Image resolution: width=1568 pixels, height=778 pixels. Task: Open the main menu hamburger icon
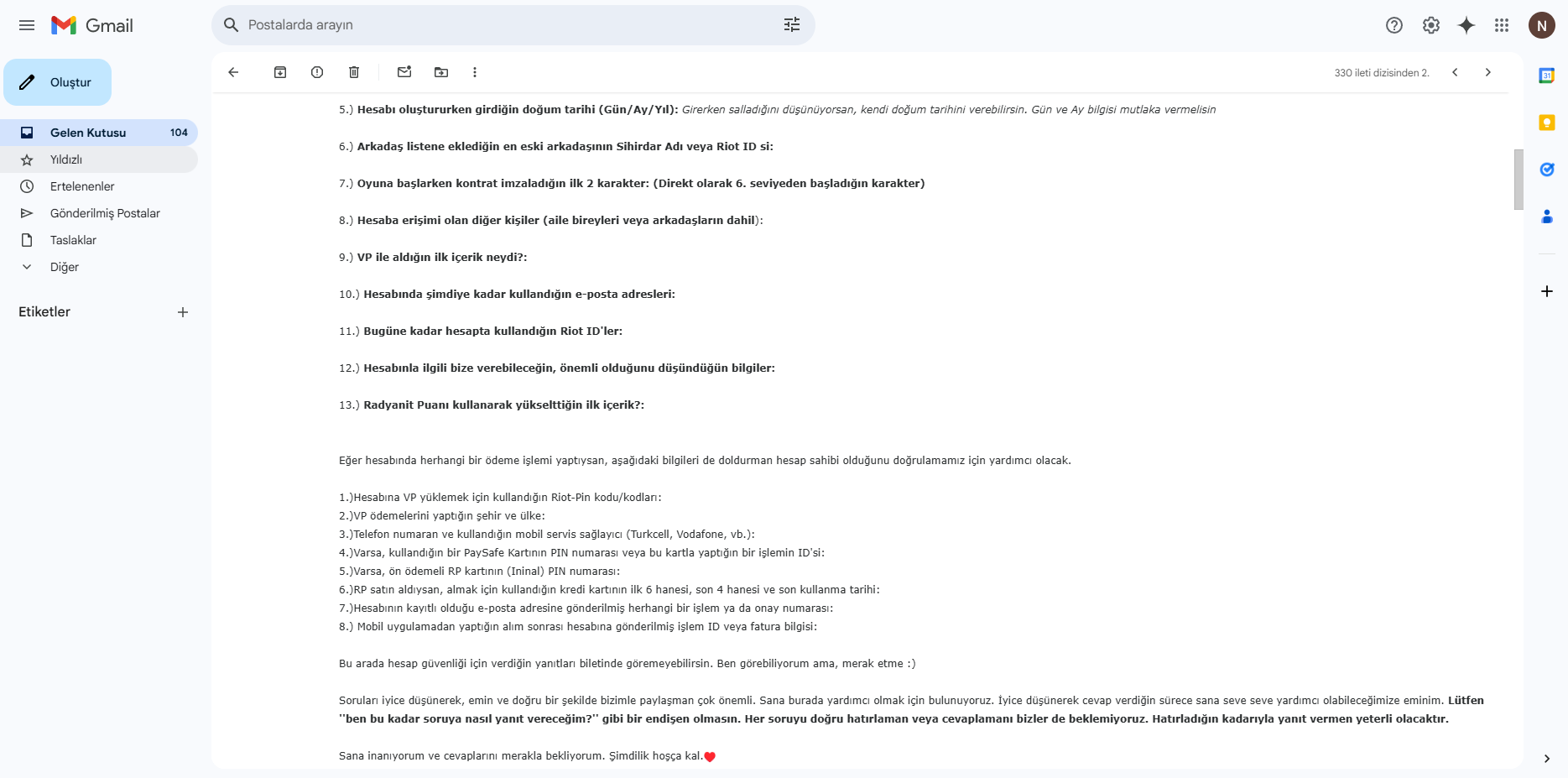coord(27,25)
